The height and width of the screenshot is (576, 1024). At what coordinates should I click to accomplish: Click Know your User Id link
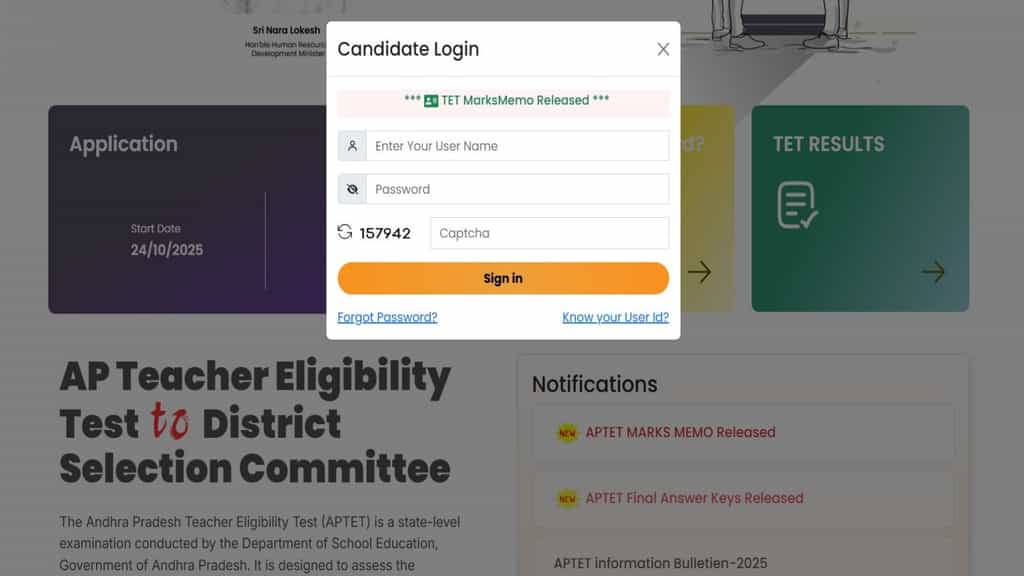(x=614, y=317)
